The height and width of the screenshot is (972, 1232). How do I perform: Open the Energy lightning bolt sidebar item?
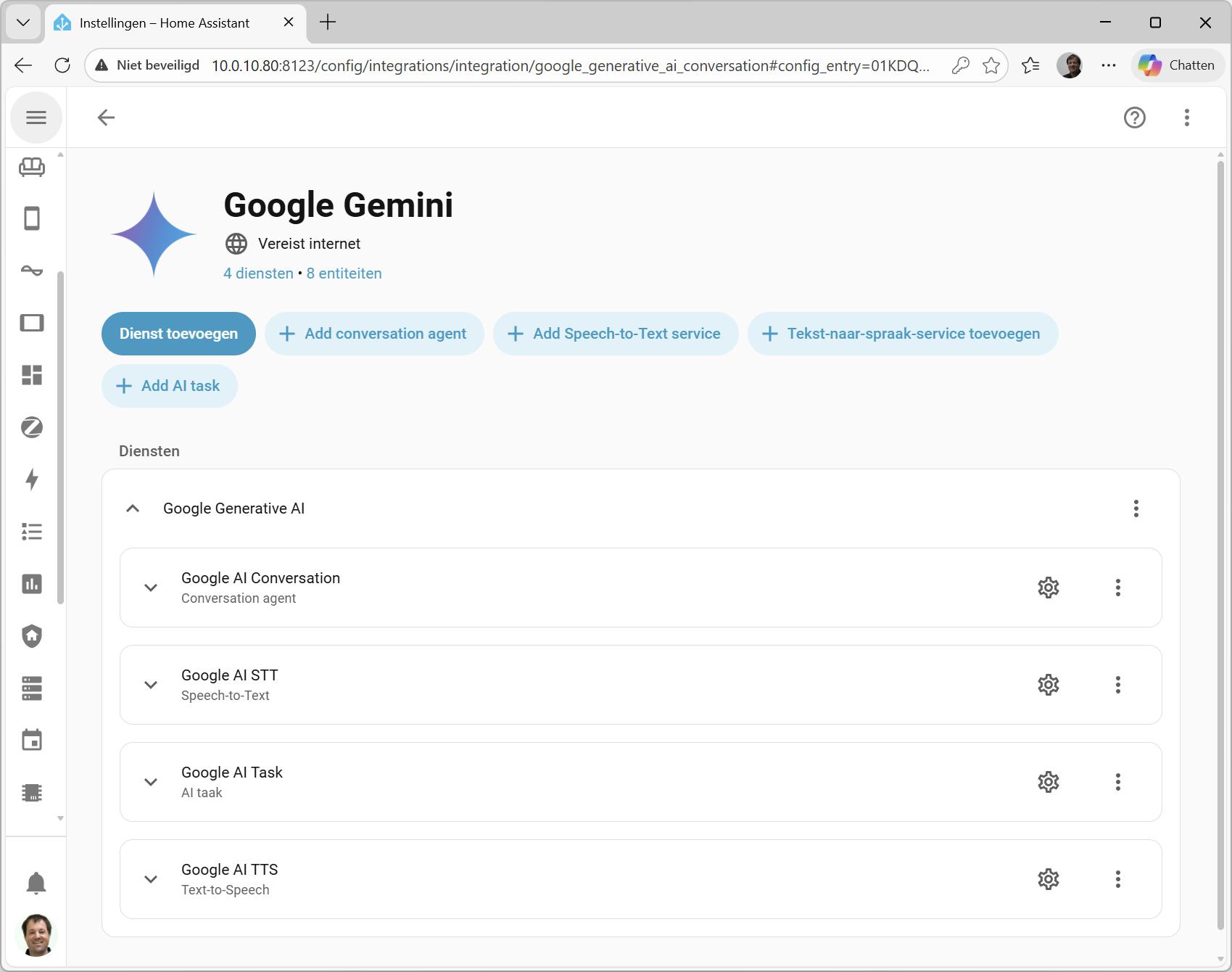(x=32, y=479)
